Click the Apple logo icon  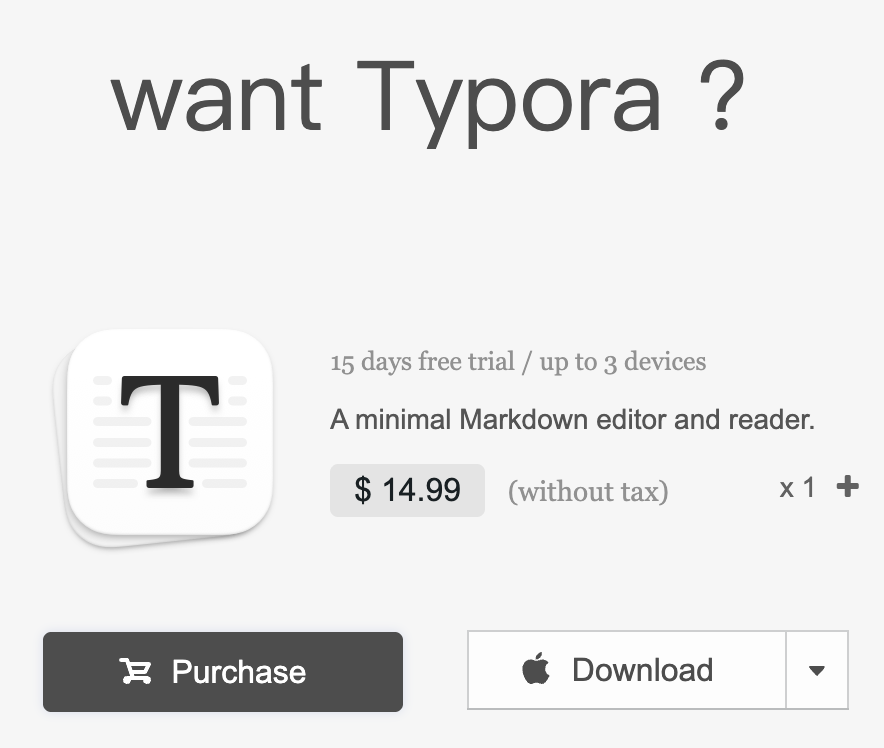536,670
